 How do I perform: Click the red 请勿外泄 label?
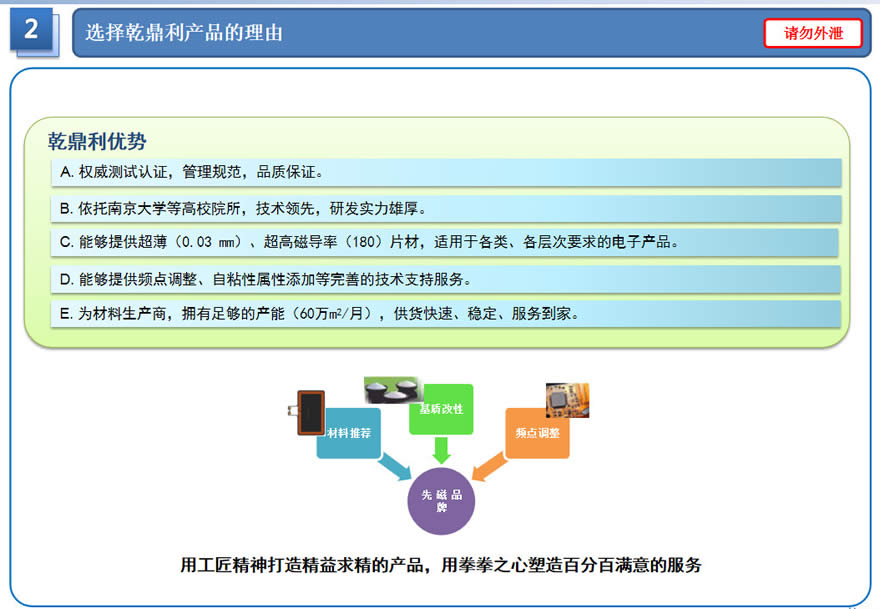[812, 33]
